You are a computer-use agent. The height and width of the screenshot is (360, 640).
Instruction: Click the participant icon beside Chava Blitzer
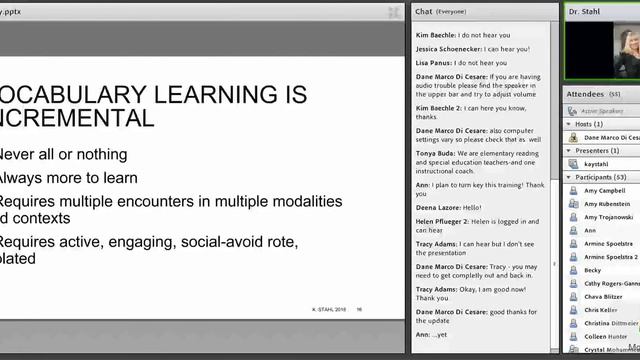tap(573, 297)
